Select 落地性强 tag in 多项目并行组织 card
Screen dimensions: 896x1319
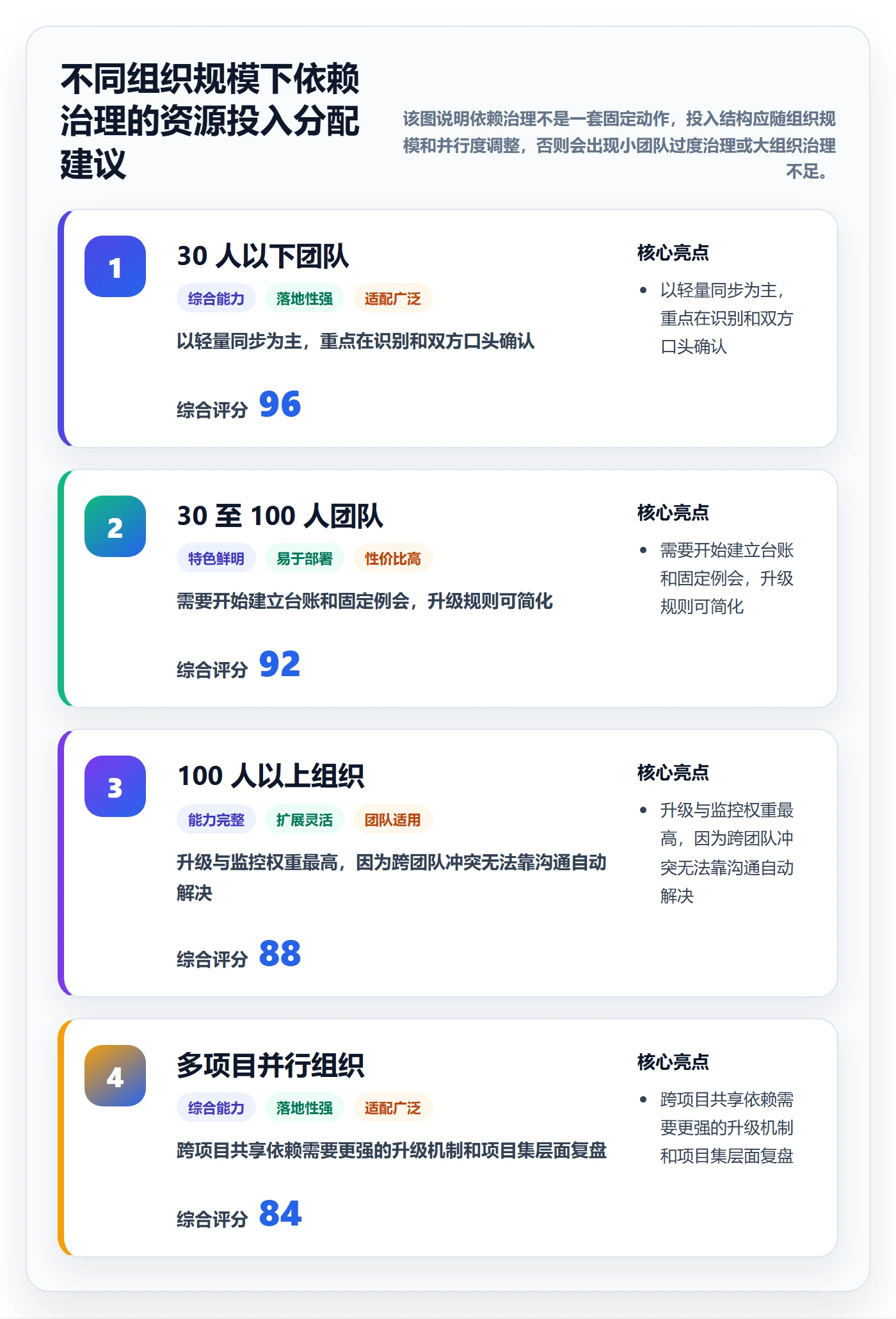pos(305,1108)
